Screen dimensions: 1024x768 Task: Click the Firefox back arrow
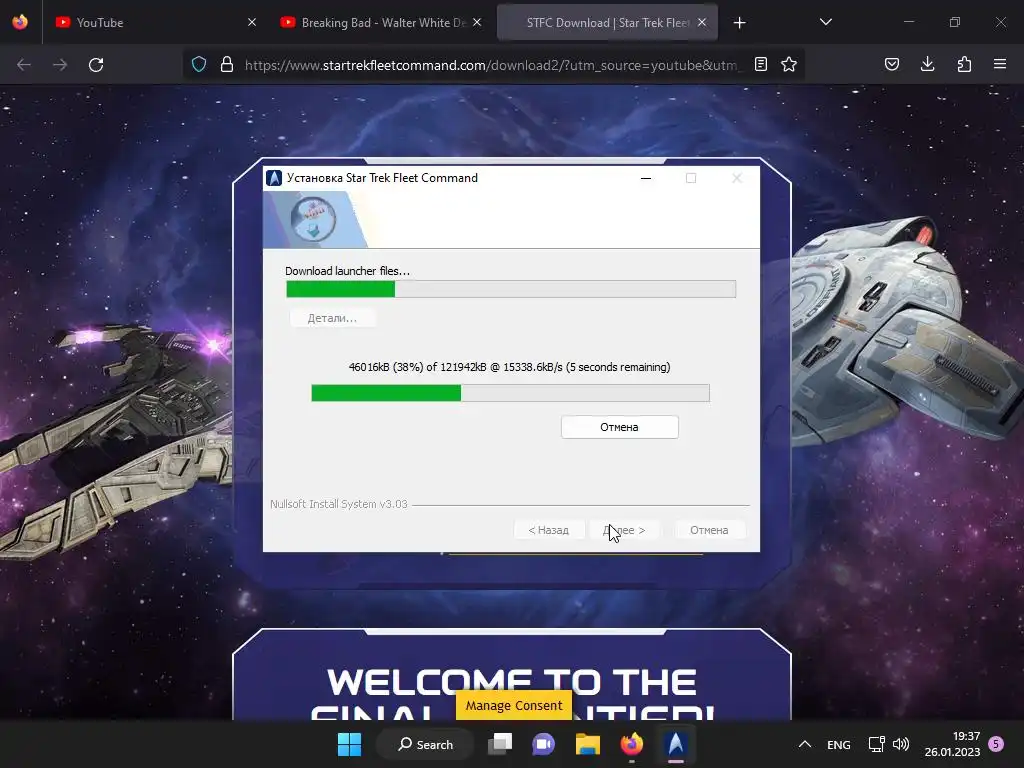[x=24, y=65]
